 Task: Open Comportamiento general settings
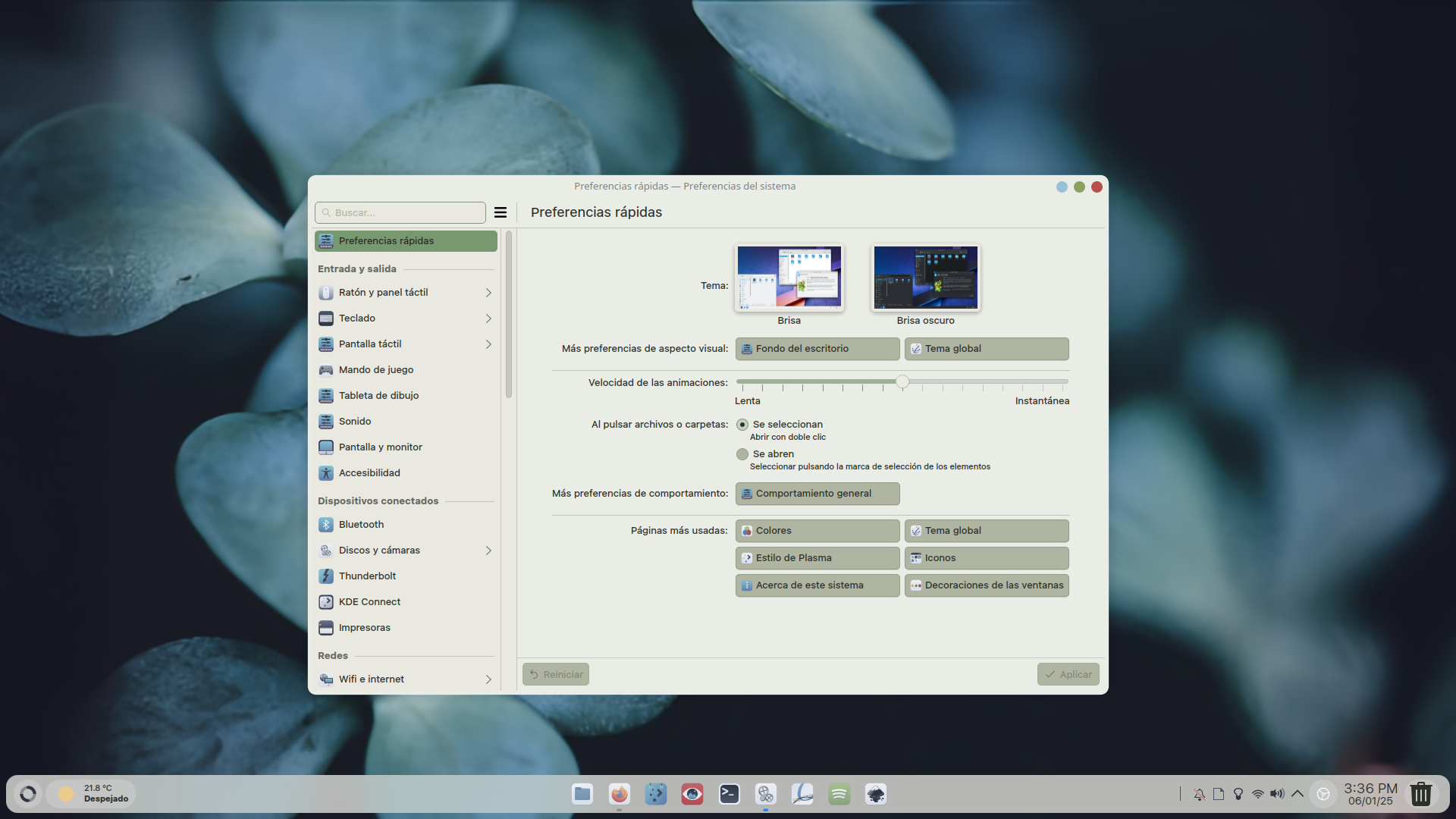(817, 494)
